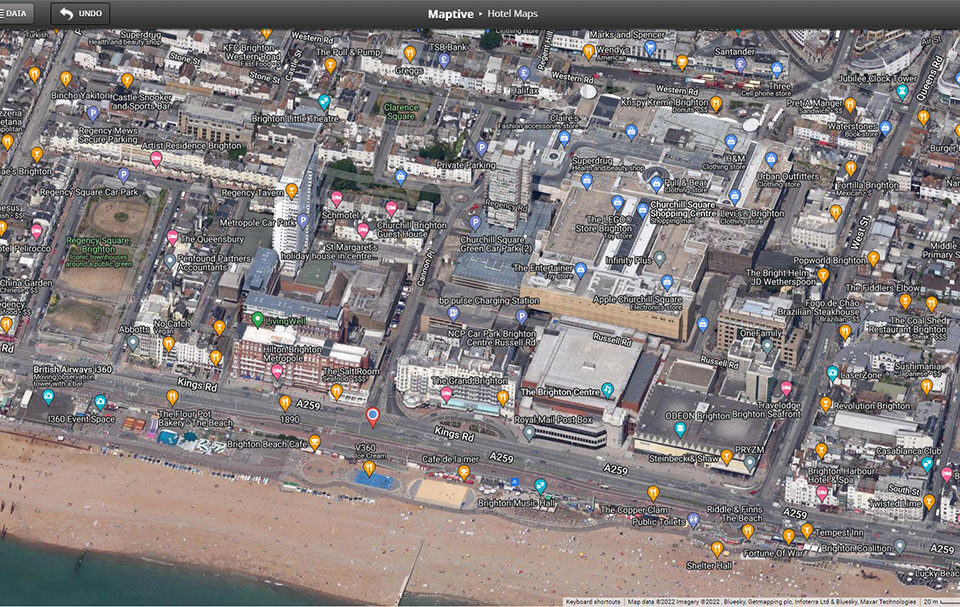Screen dimensions: 960x607
Task: Select the British Airways i360 attraction pin
Action: tap(48, 396)
